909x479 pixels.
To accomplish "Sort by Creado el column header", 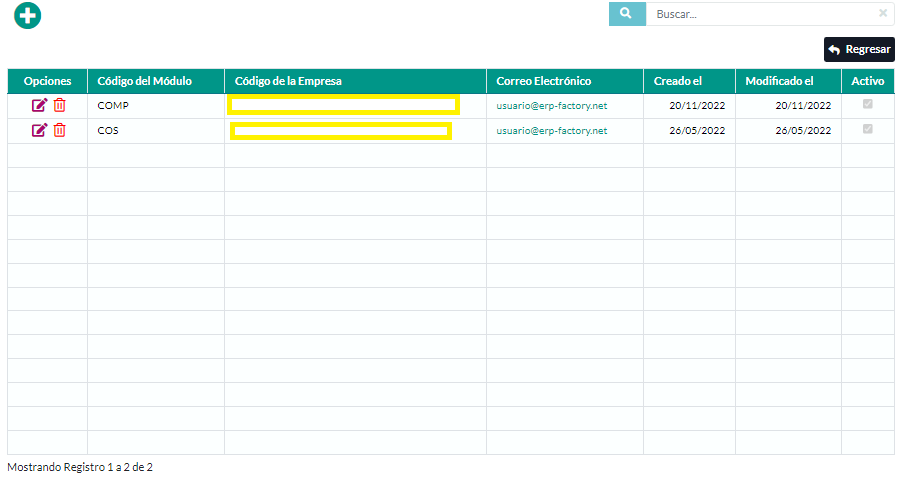I will click(x=678, y=81).
